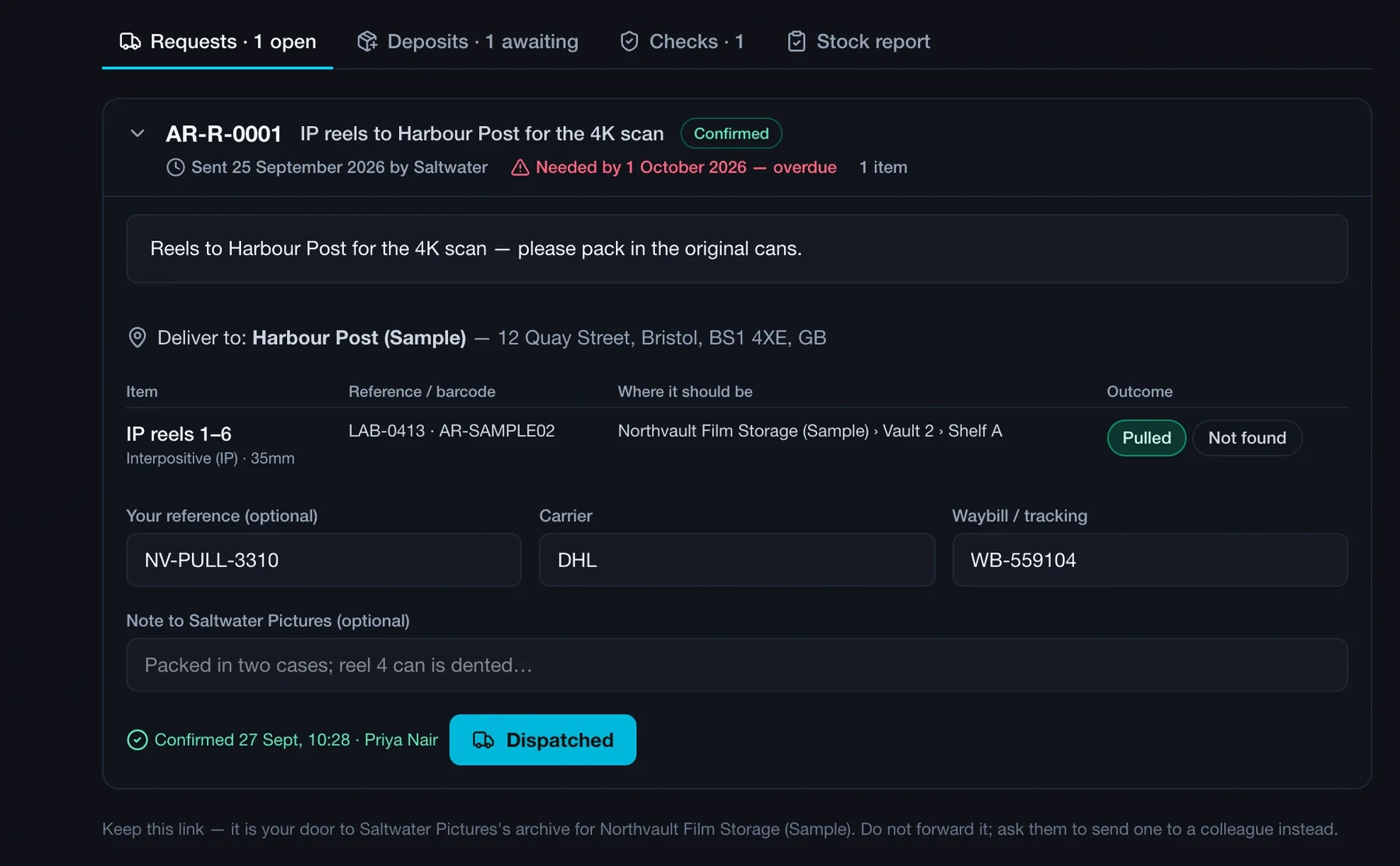Click the truck icon on Requests tab

(130, 41)
